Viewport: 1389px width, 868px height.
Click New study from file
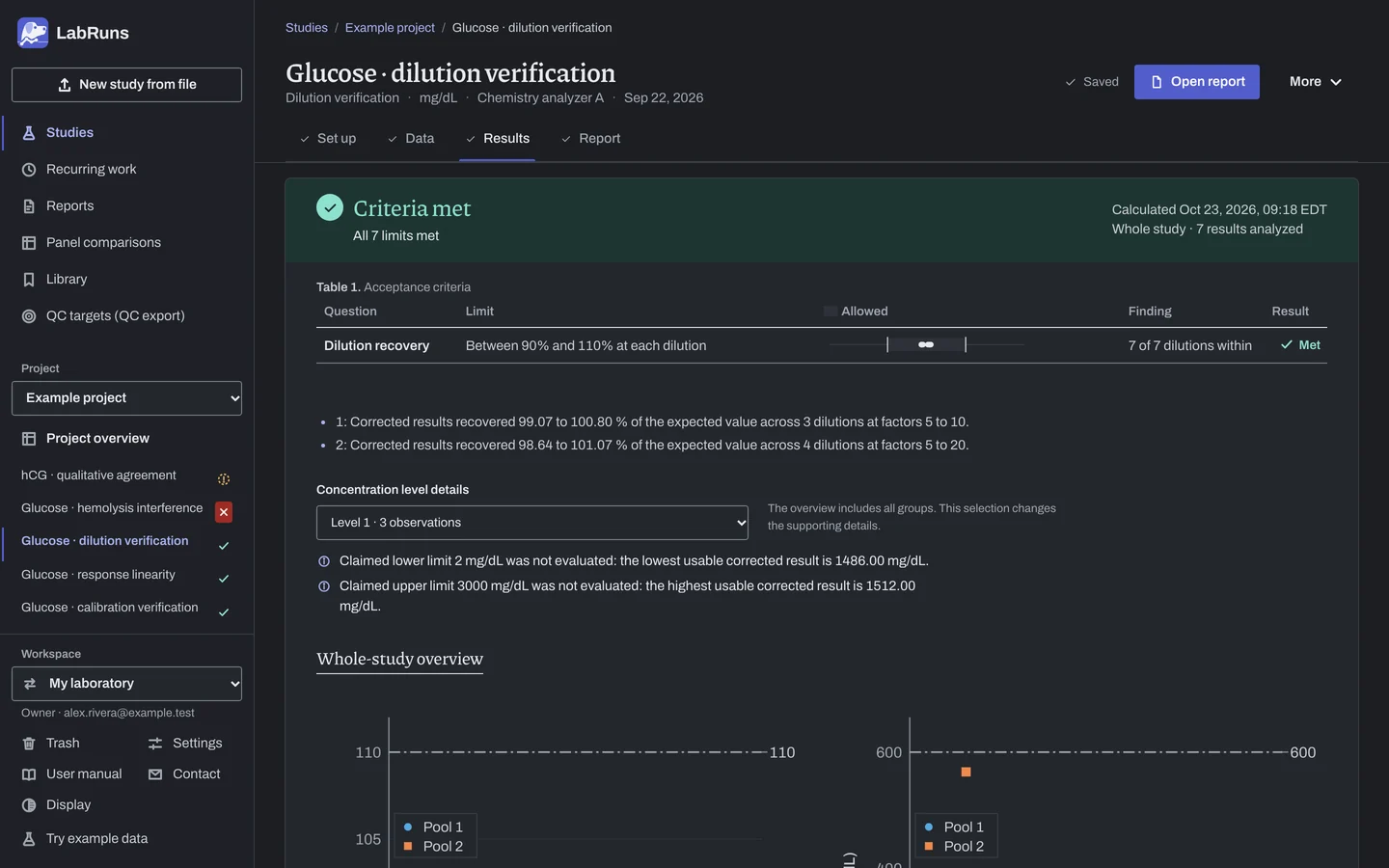coord(126,85)
